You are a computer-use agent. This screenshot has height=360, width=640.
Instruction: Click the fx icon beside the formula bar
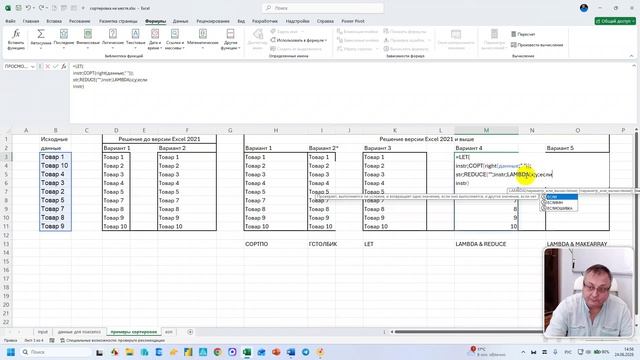[64, 66]
